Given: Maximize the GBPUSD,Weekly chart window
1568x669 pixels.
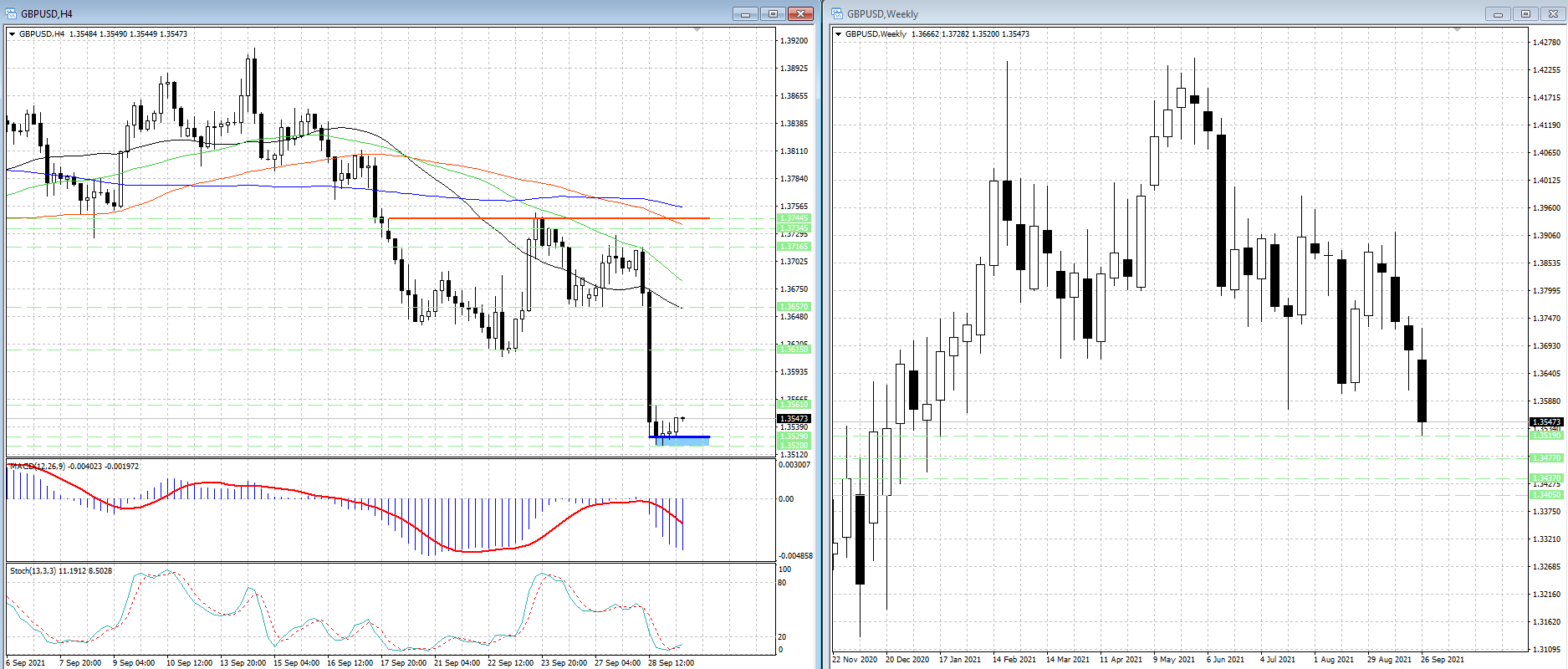Looking at the screenshot, I should tap(1525, 13).
